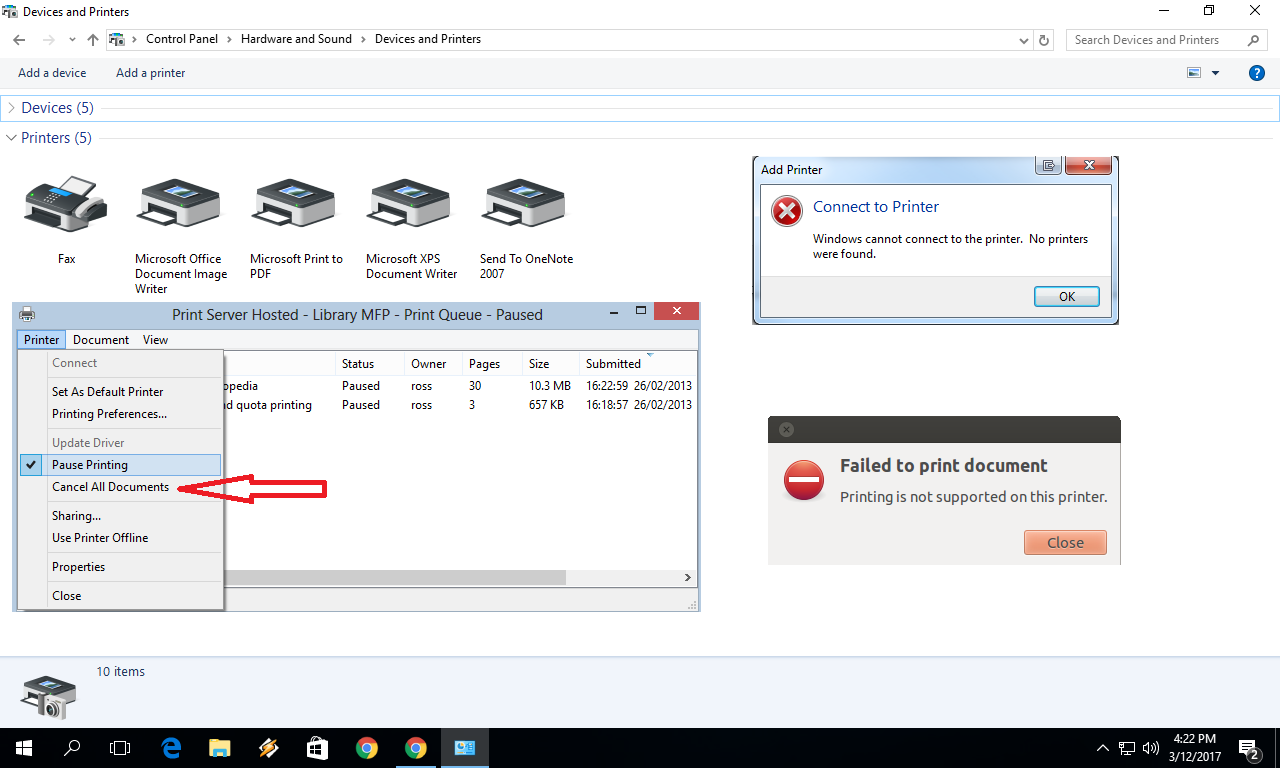The width and height of the screenshot is (1280, 768).
Task: Open the View menu in print queue
Action: click(x=155, y=340)
